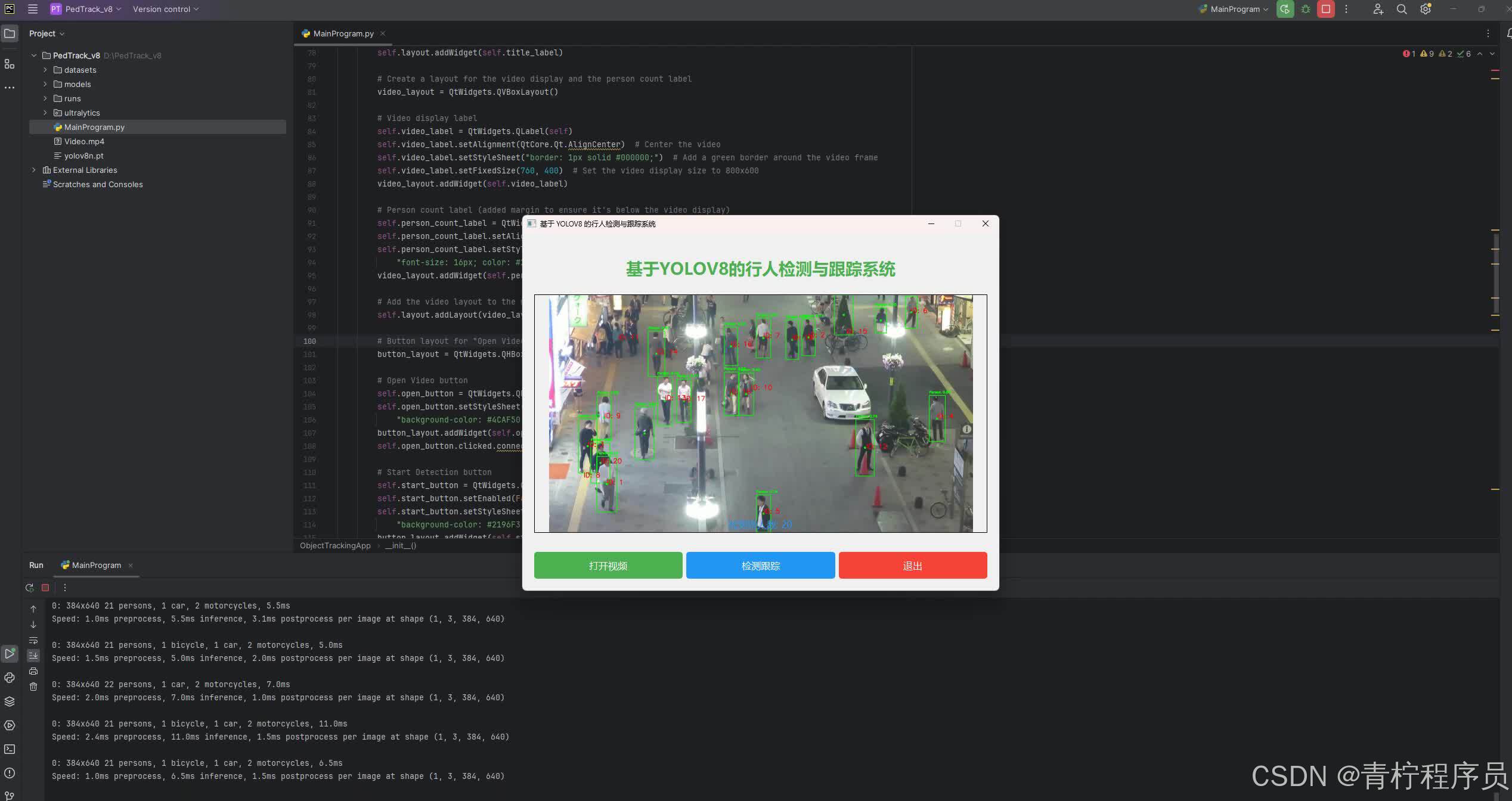Click the red 退出 button
The image size is (1512, 801).
[x=913, y=565]
